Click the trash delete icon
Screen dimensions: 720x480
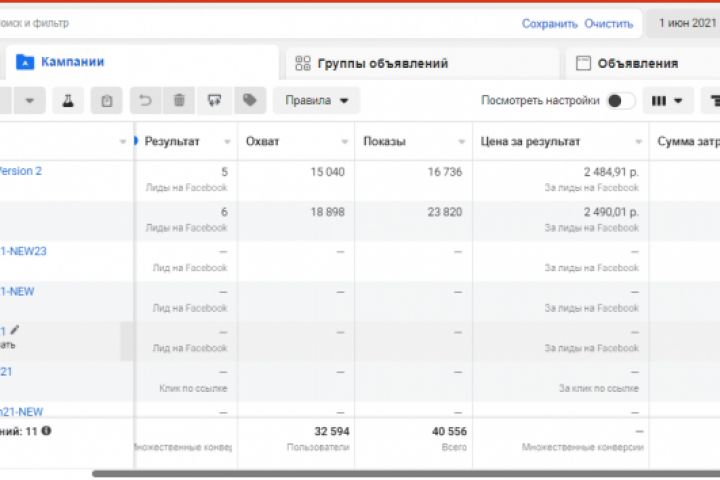click(x=179, y=101)
